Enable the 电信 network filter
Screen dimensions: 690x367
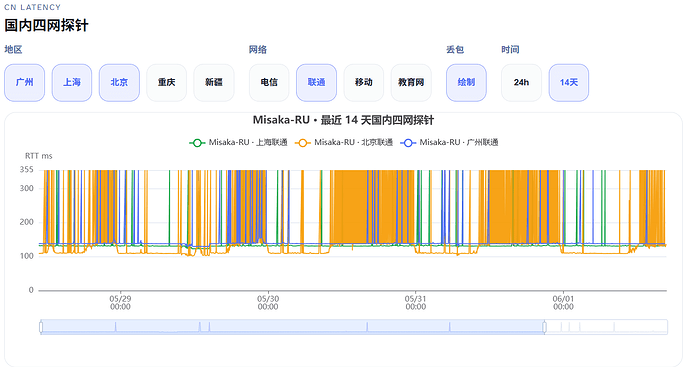269,83
